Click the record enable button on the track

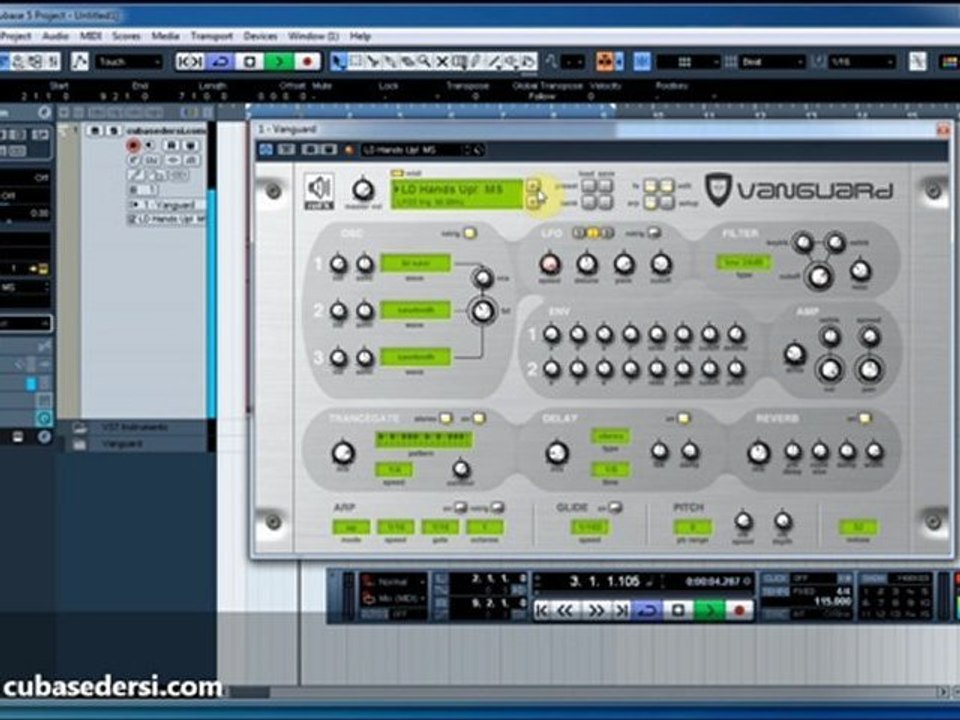point(133,146)
